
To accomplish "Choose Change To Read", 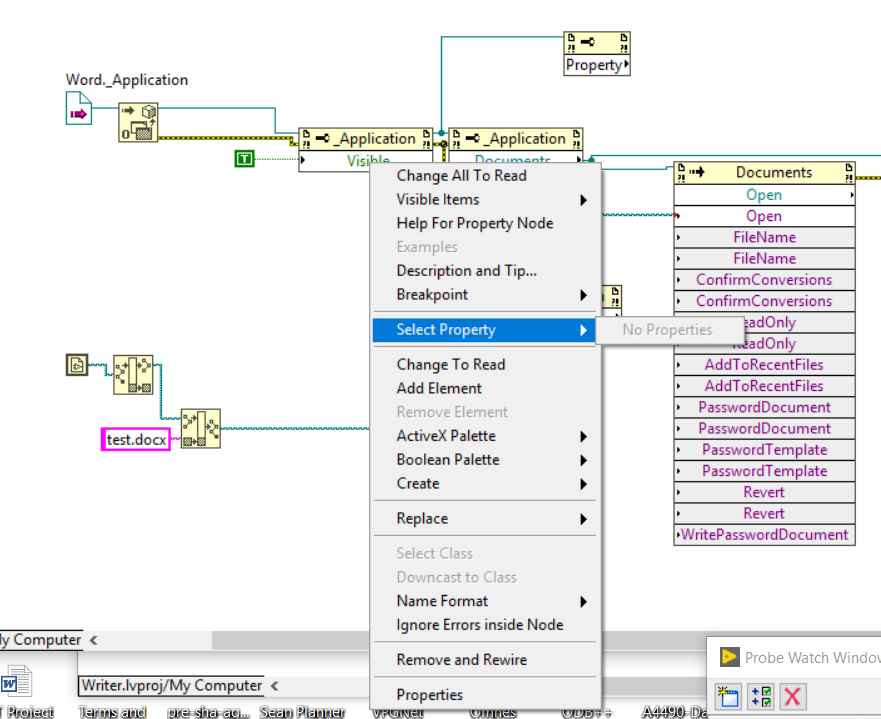I will click(485, 365).
